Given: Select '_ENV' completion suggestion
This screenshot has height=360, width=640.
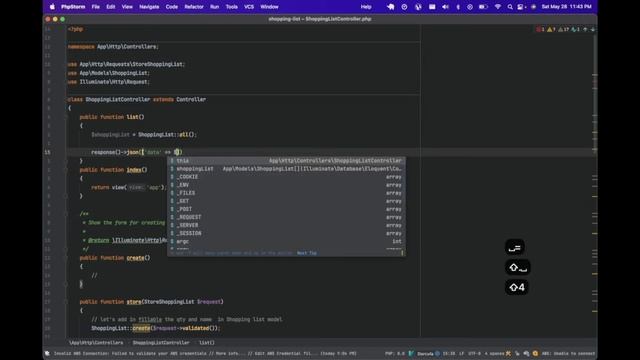Looking at the screenshot, I should point(286,185).
